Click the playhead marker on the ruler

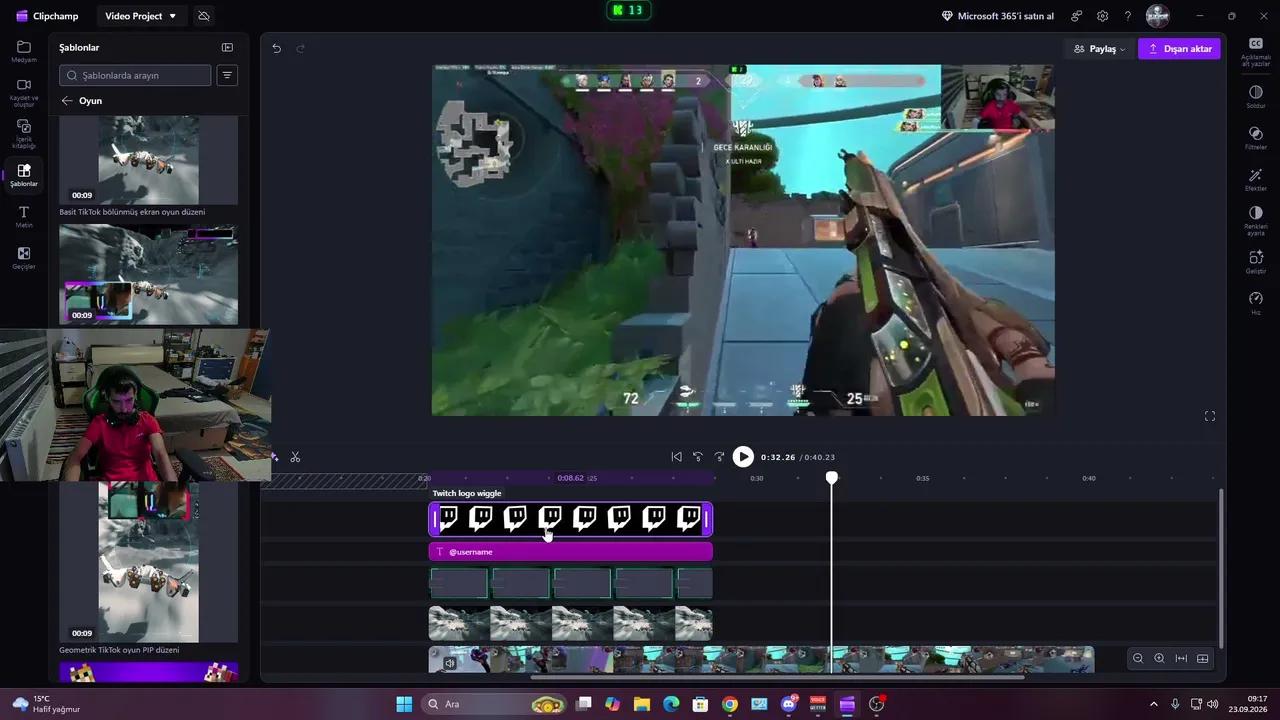[x=832, y=478]
